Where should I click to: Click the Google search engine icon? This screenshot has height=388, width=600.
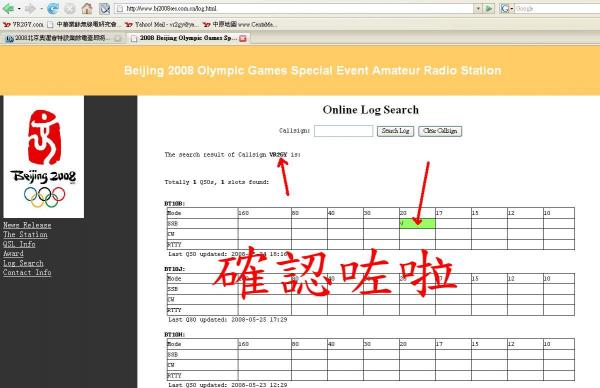505,8
